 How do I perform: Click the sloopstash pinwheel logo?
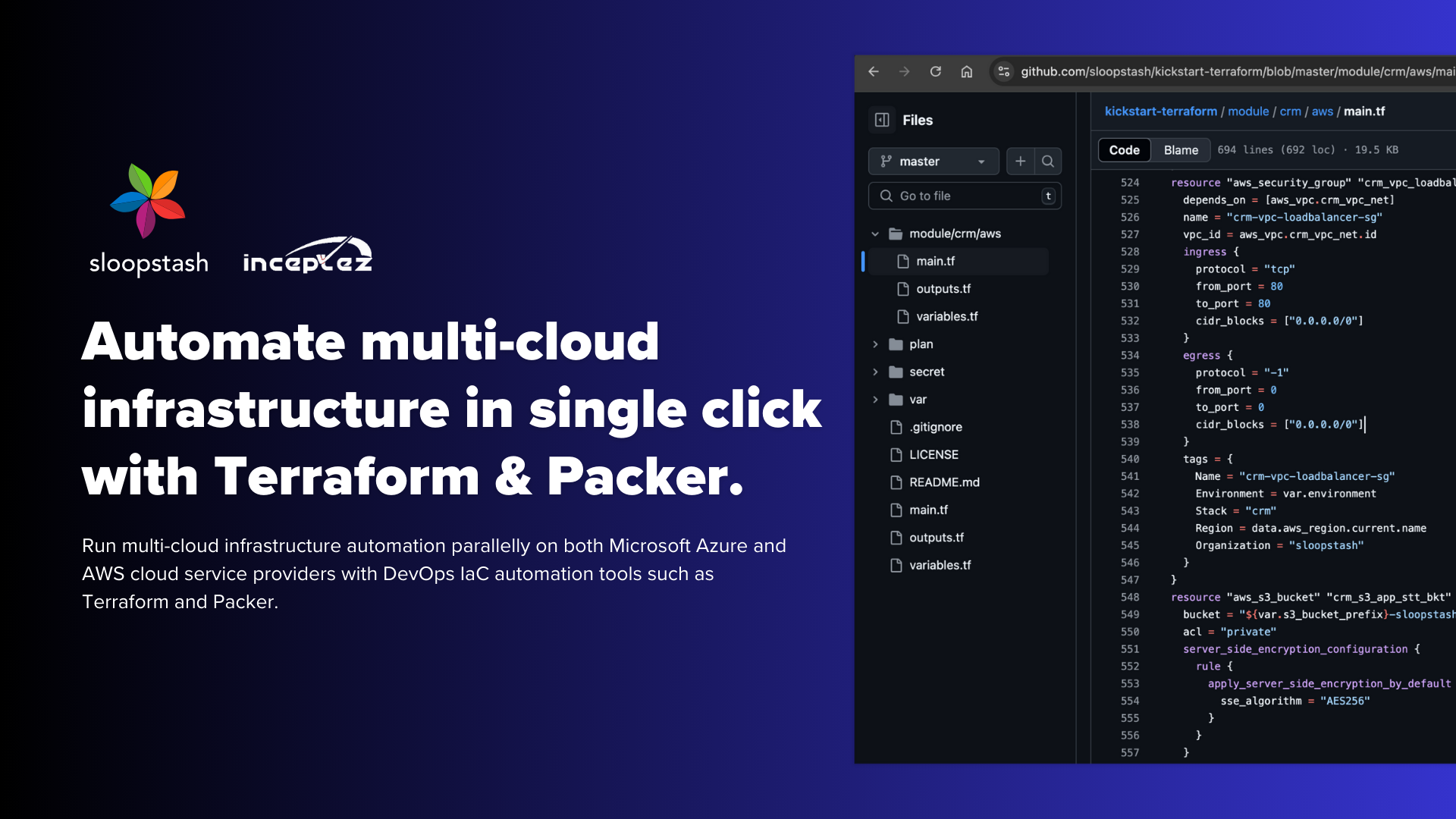[148, 201]
